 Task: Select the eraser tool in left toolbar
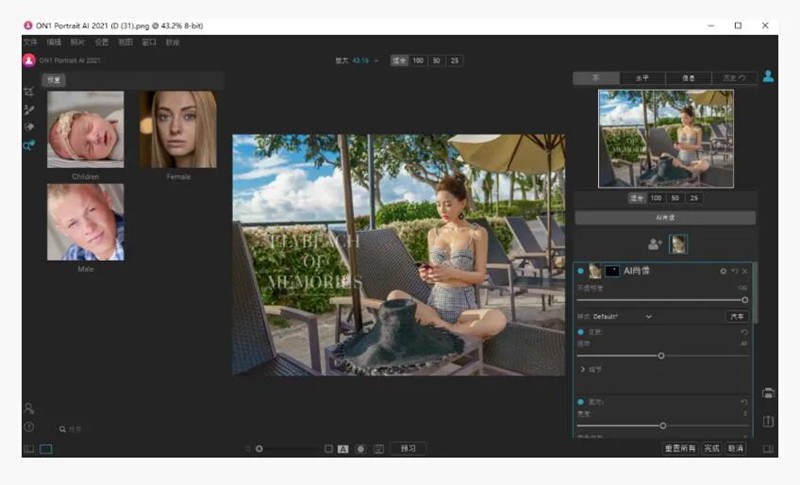[x=29, y=127]
